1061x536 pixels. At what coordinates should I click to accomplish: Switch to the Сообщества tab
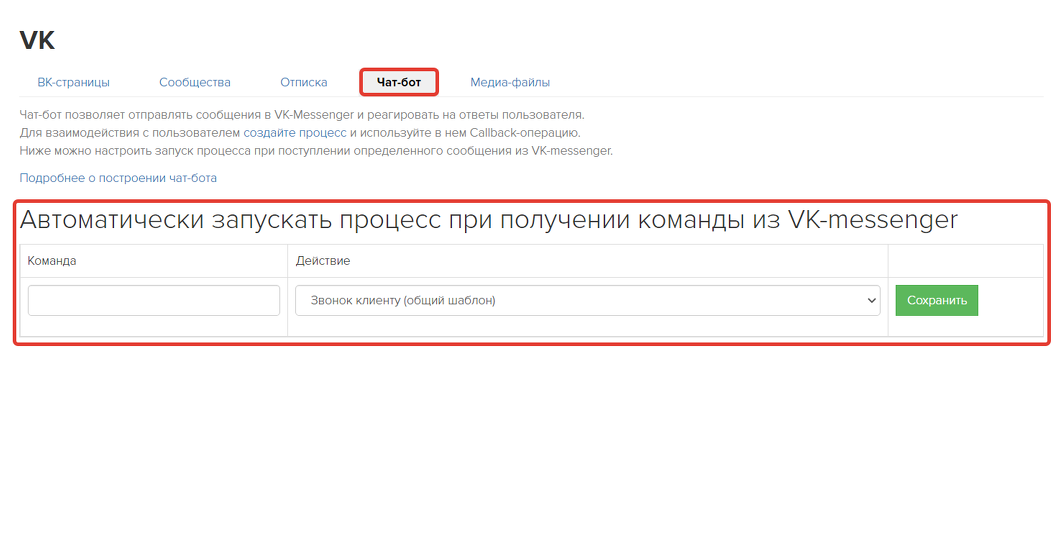click(194, 82)
